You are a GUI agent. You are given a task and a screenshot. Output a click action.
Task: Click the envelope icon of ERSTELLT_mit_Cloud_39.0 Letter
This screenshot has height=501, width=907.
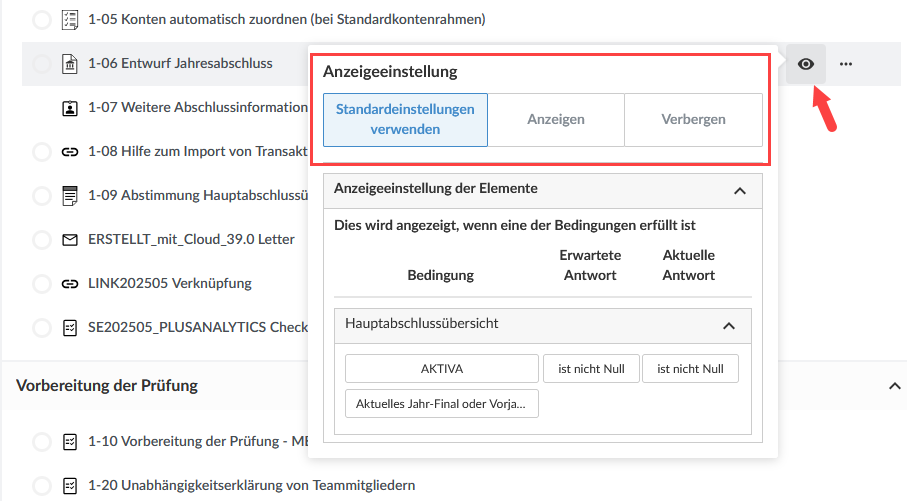(70, 240)
